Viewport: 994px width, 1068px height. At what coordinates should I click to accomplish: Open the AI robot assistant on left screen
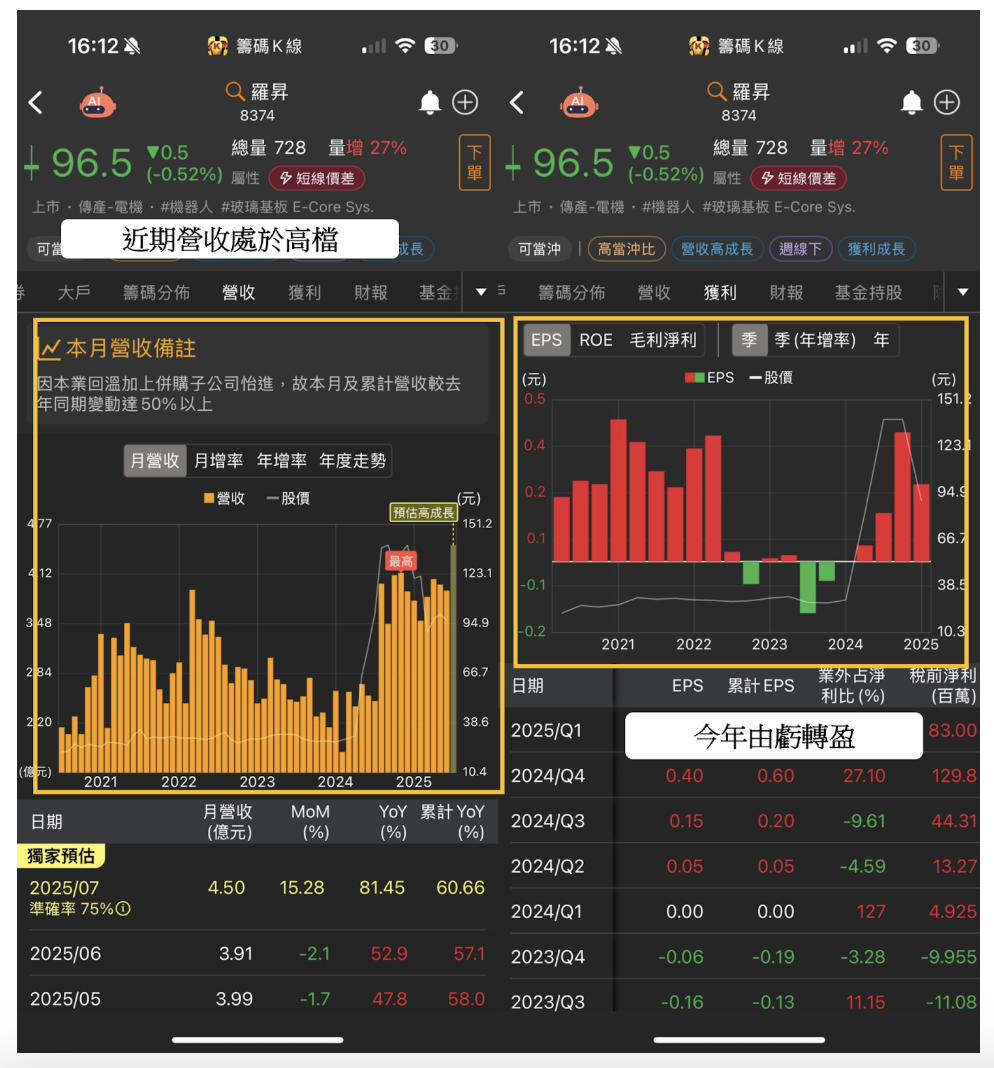pyautogui.click(x=97, y=102)
